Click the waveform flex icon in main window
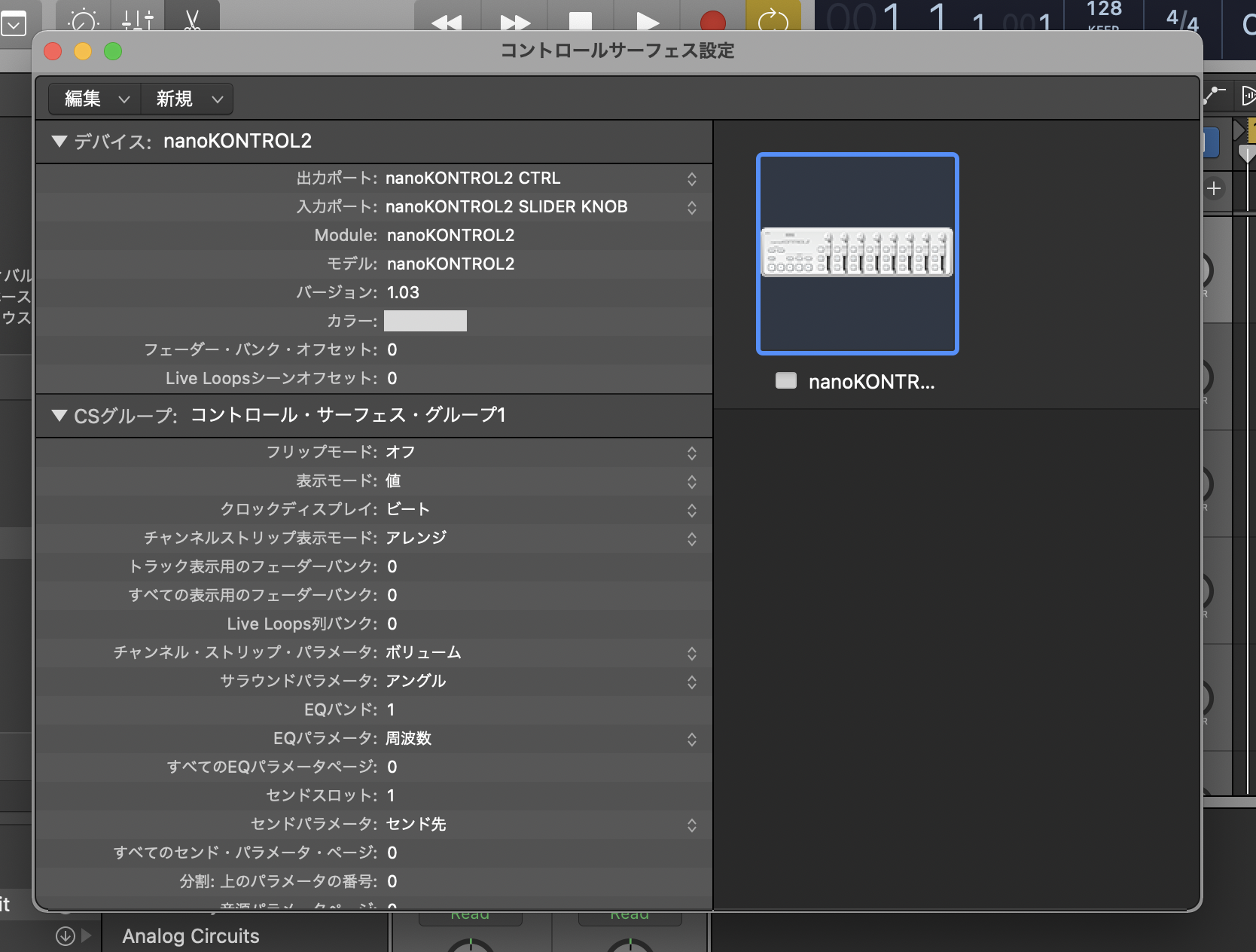This screenshot has width=1256, height=952. coord(1248,96)
